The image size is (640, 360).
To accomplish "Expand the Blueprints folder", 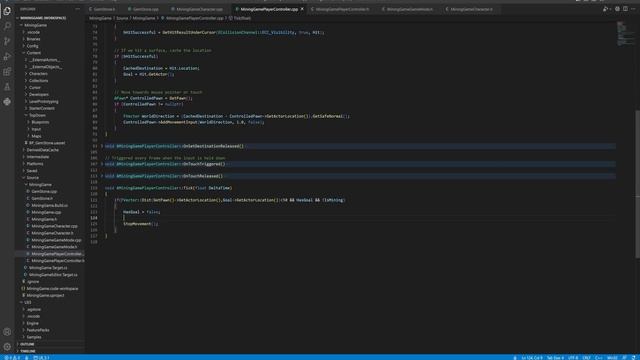I will pos(40,122).
